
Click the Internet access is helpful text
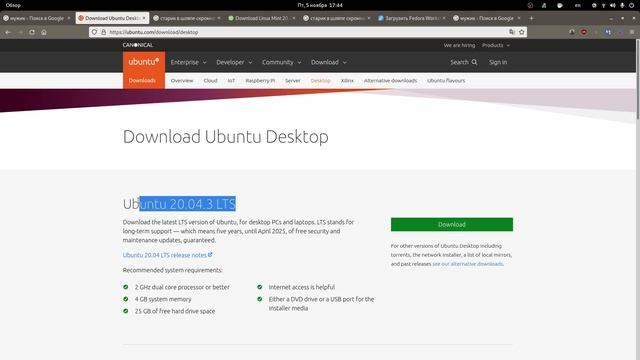(302, 287)
